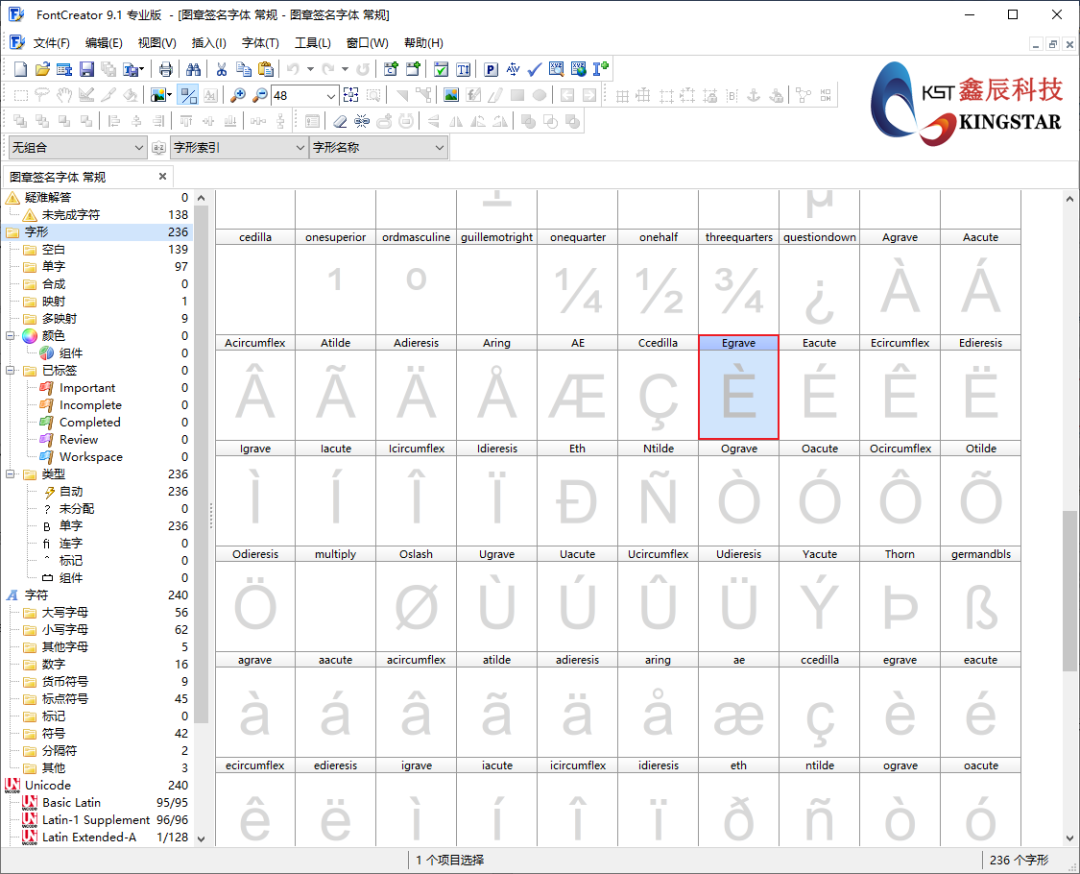Open the zoom size 48 dropdown
The height and width of the screenshot is (874, 1080).
pyautogui.click(x=331, y=95)
